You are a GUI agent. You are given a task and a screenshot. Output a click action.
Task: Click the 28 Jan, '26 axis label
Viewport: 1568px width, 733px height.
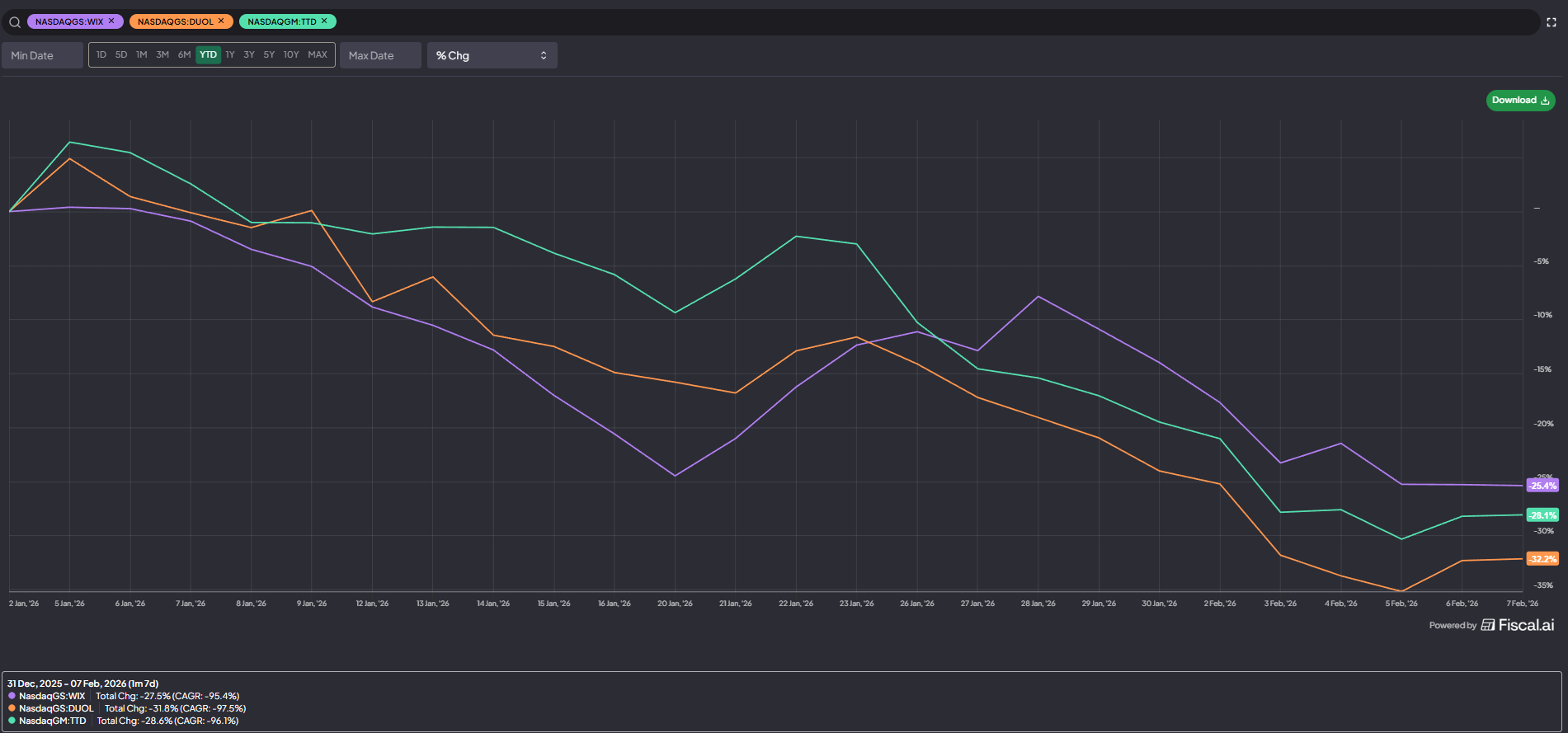click(x=1038, y=604)
